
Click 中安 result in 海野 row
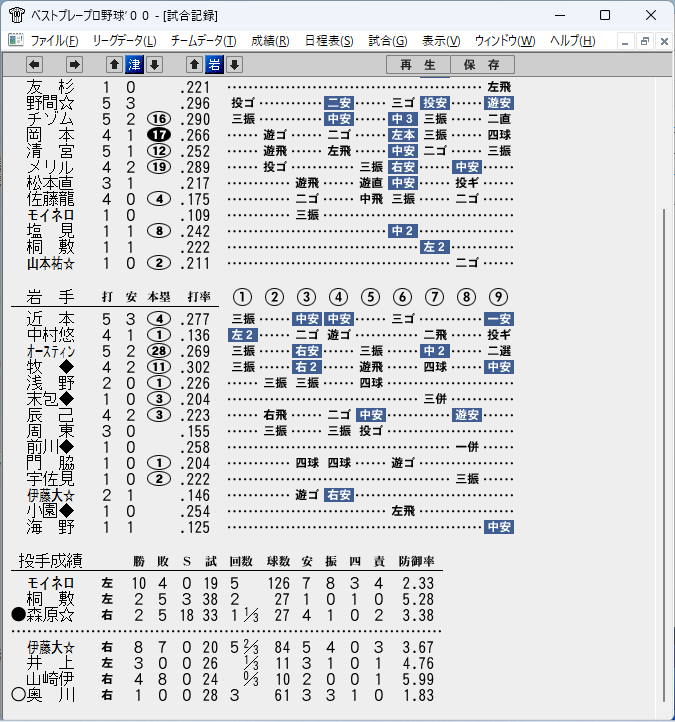pyautogui.click(x=499, y=527)
